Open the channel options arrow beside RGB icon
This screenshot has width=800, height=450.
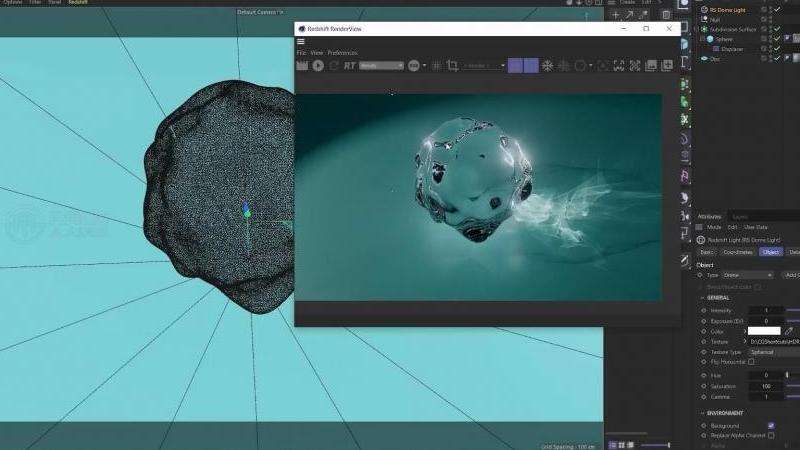(x=424, y=65)
